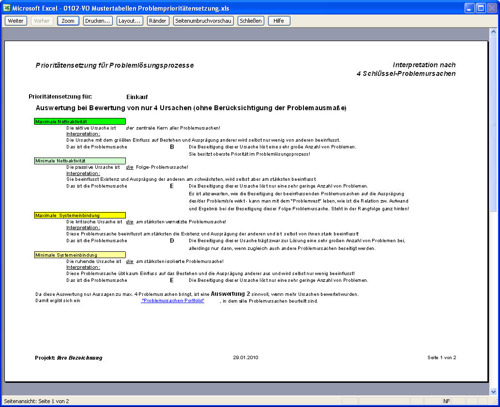The height and width of the screenshot is (407, 500).
Task: Open the Drucken print dialog
Action: pos(98,21)
